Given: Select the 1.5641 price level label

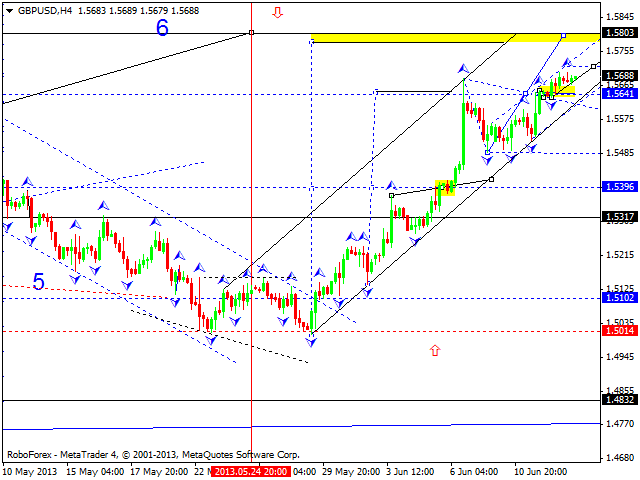Looking at the screenshot, I should 621,94.
